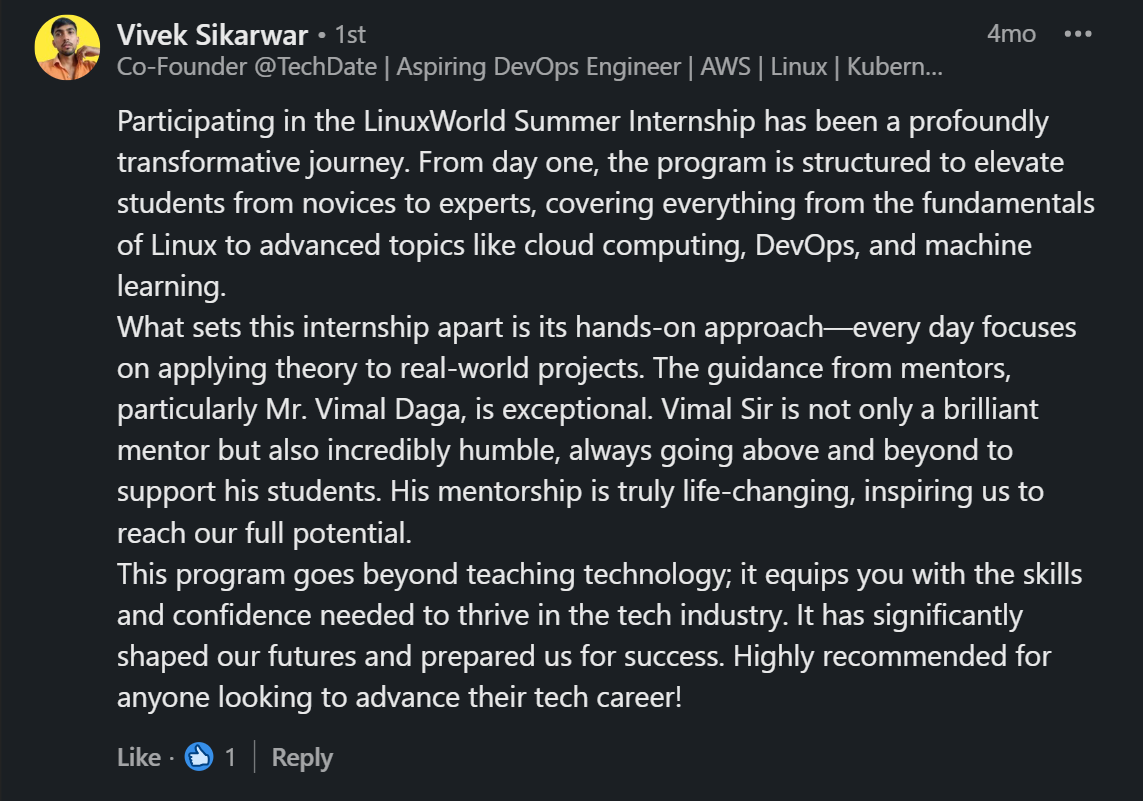Click "Aspiring DevOps Engineer" in the headline
This screenshot has height=801, width=1143.
[540, 67]
